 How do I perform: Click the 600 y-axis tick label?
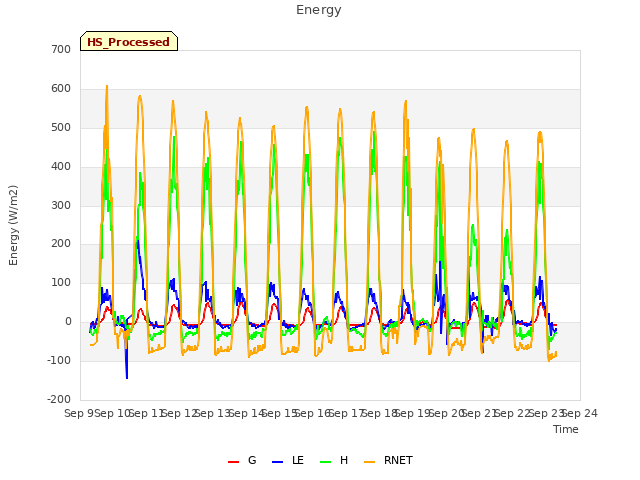(61, 89)
